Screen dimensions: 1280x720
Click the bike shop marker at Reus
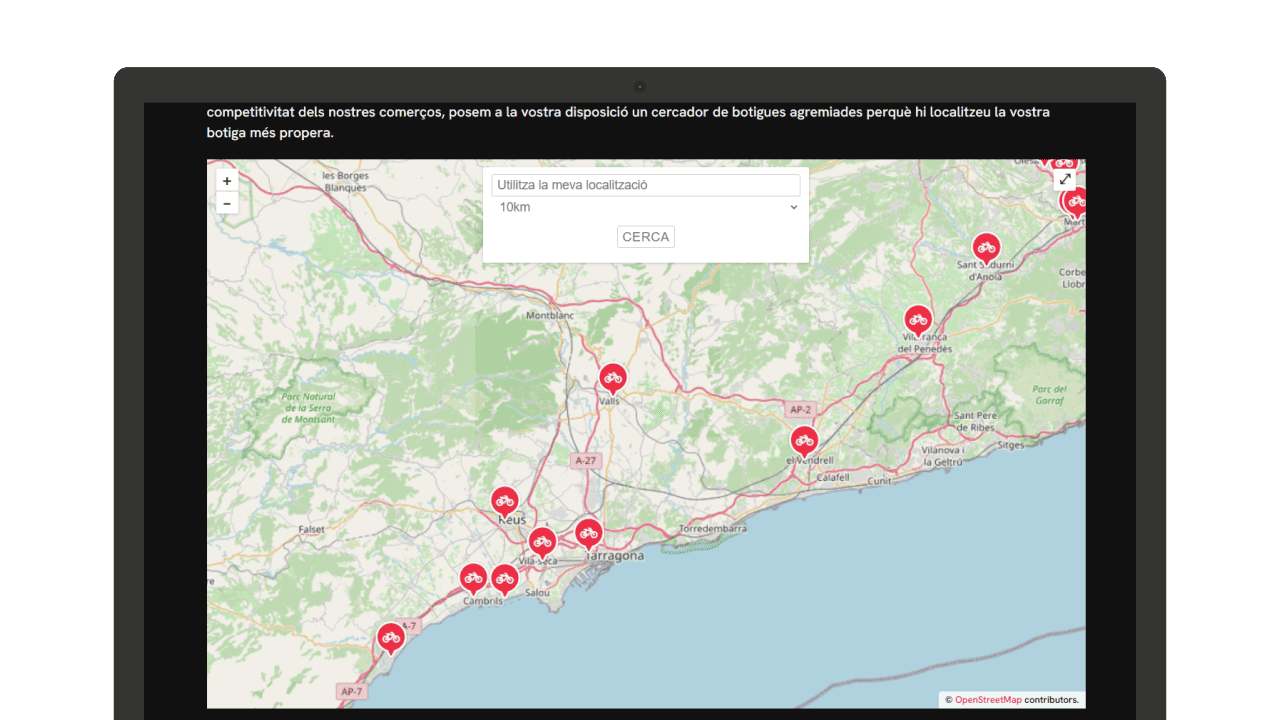click(504, 501)
